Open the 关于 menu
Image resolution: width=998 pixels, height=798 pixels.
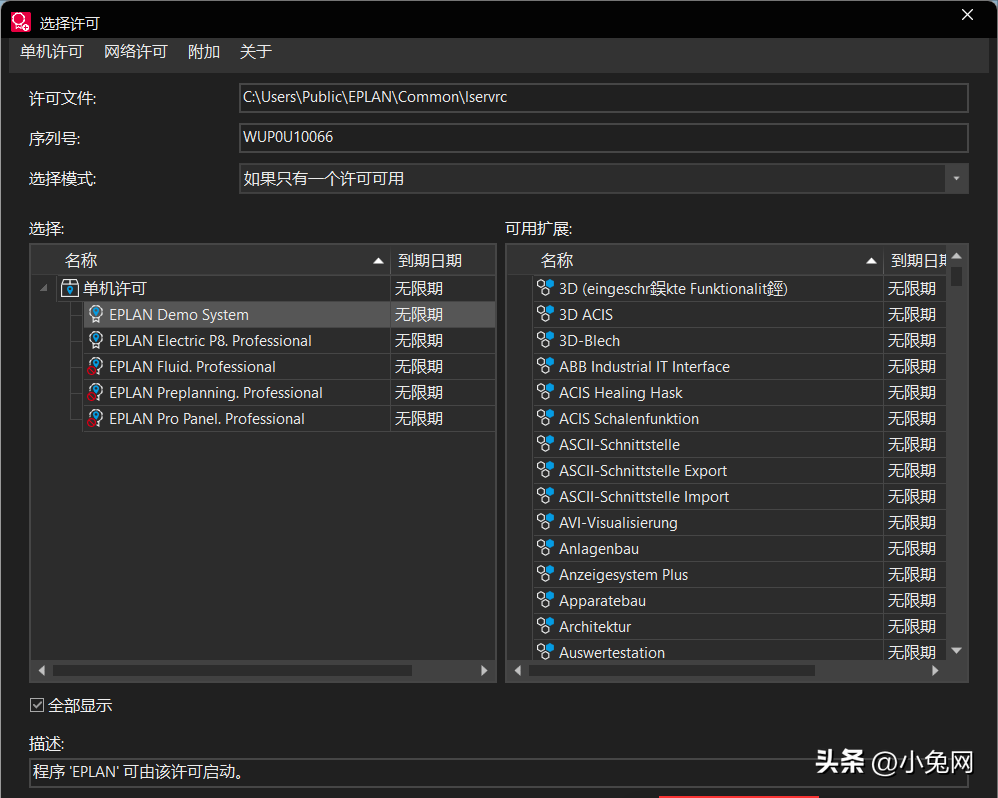point(256,52)
